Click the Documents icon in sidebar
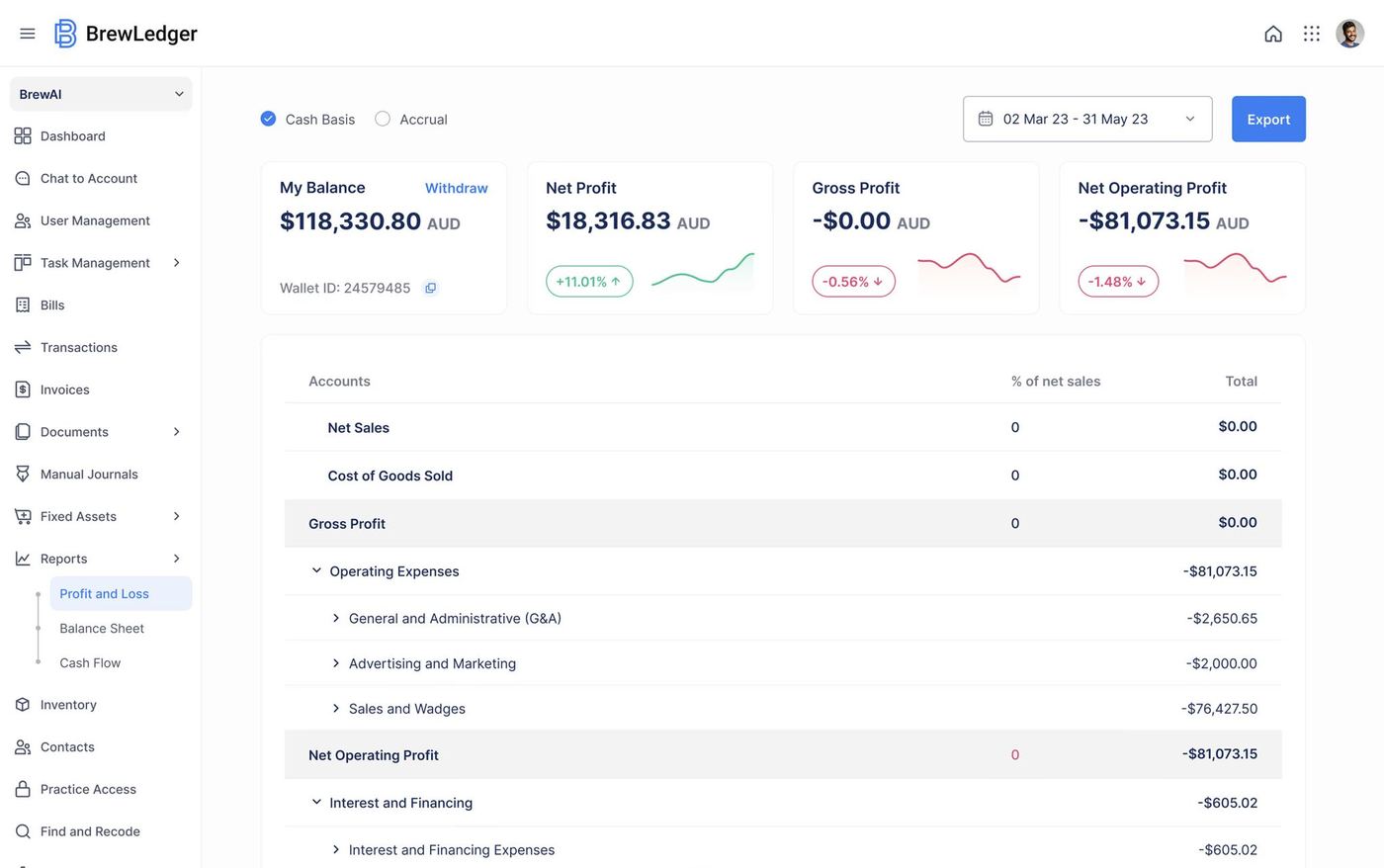 23,432
